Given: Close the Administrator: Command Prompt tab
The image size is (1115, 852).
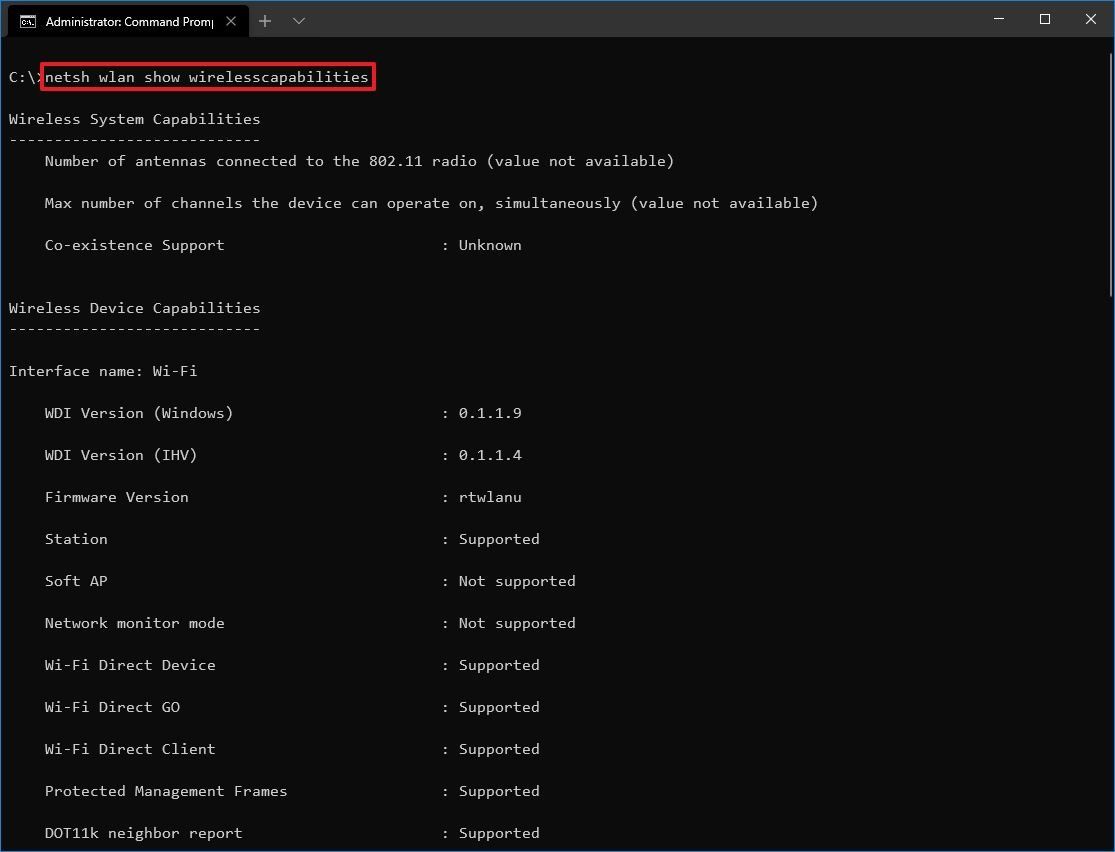Looking at the screenshot, I should click(x=231, y=19).
